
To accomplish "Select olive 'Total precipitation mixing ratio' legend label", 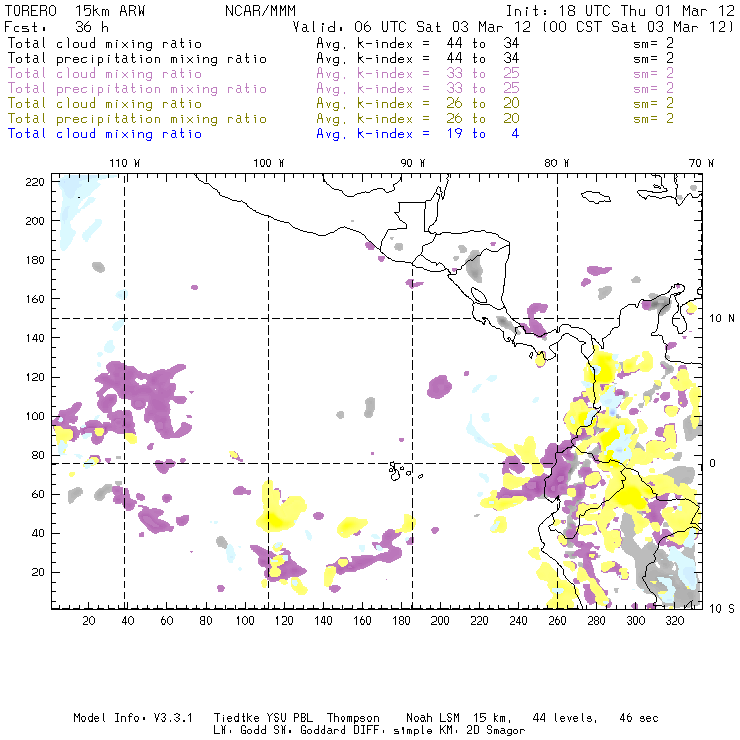I will pyautogui.click(x=137, y=119).
